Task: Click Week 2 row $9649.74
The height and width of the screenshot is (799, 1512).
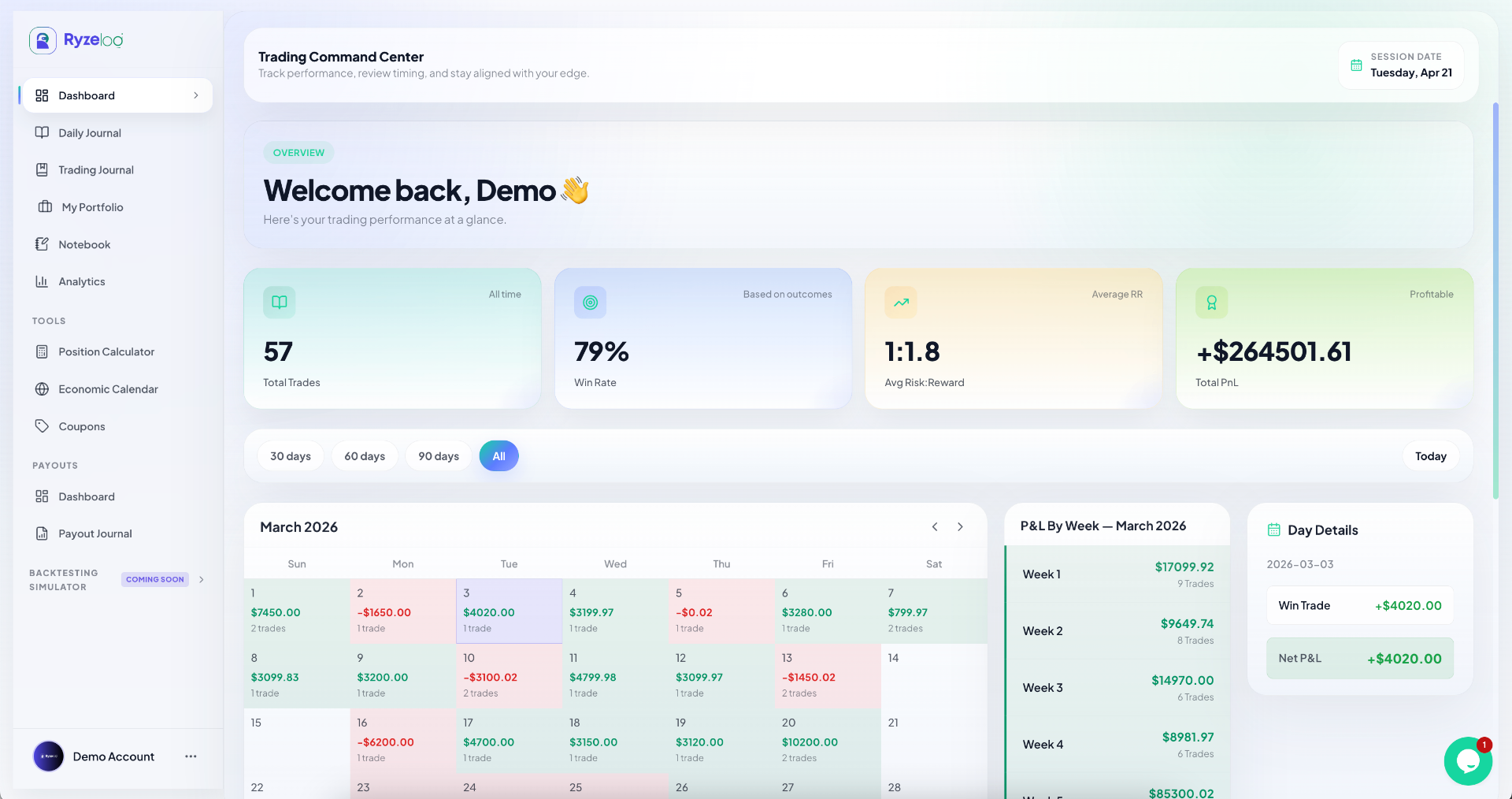Action: coord(1118,630)
